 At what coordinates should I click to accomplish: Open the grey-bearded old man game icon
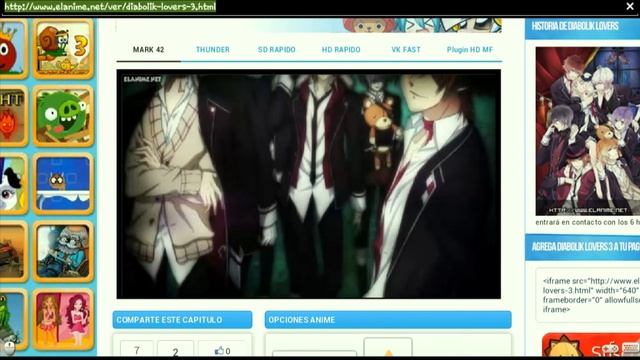click(x=63, y=252)
